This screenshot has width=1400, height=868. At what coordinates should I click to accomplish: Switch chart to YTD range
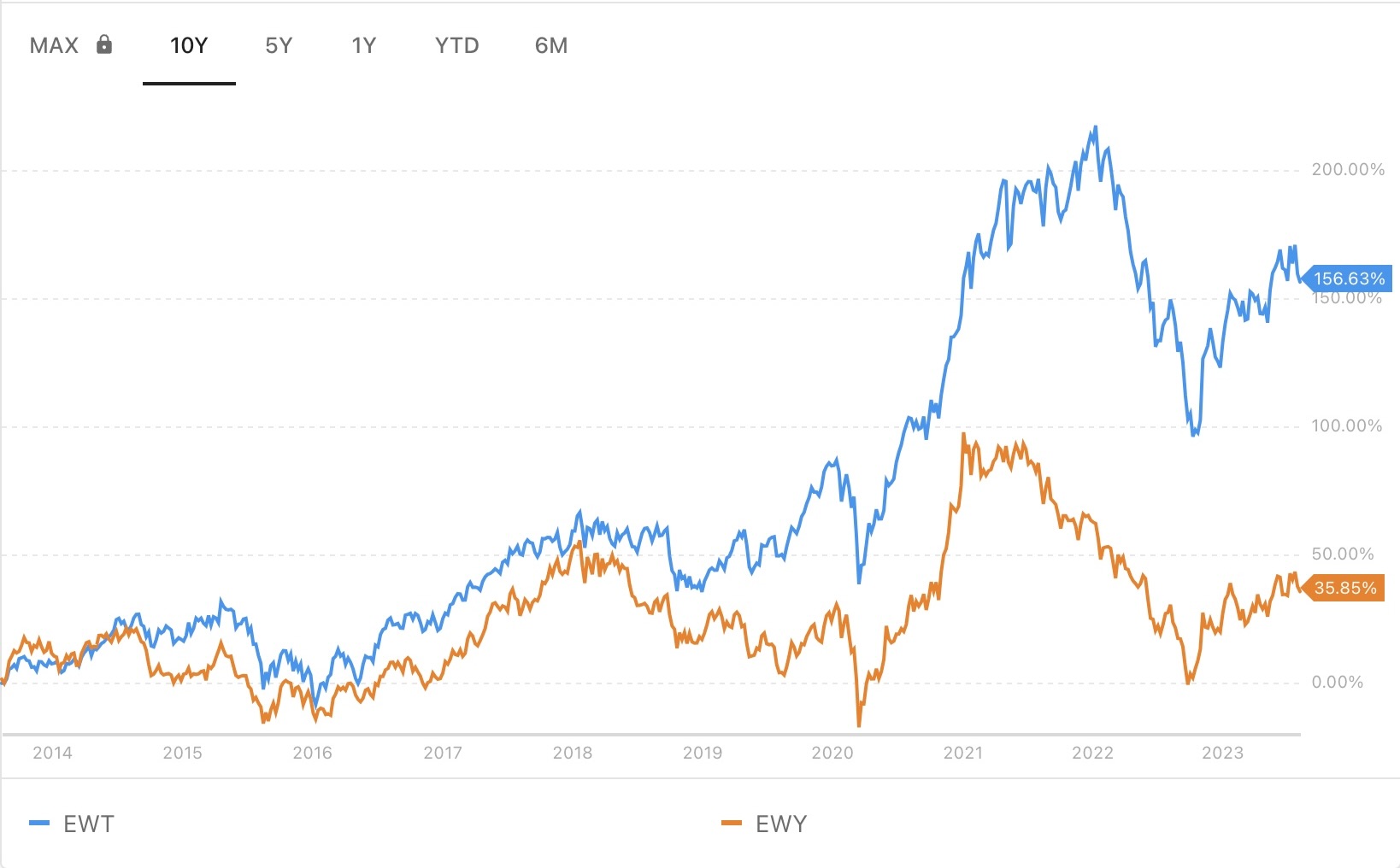pos(457,45)
